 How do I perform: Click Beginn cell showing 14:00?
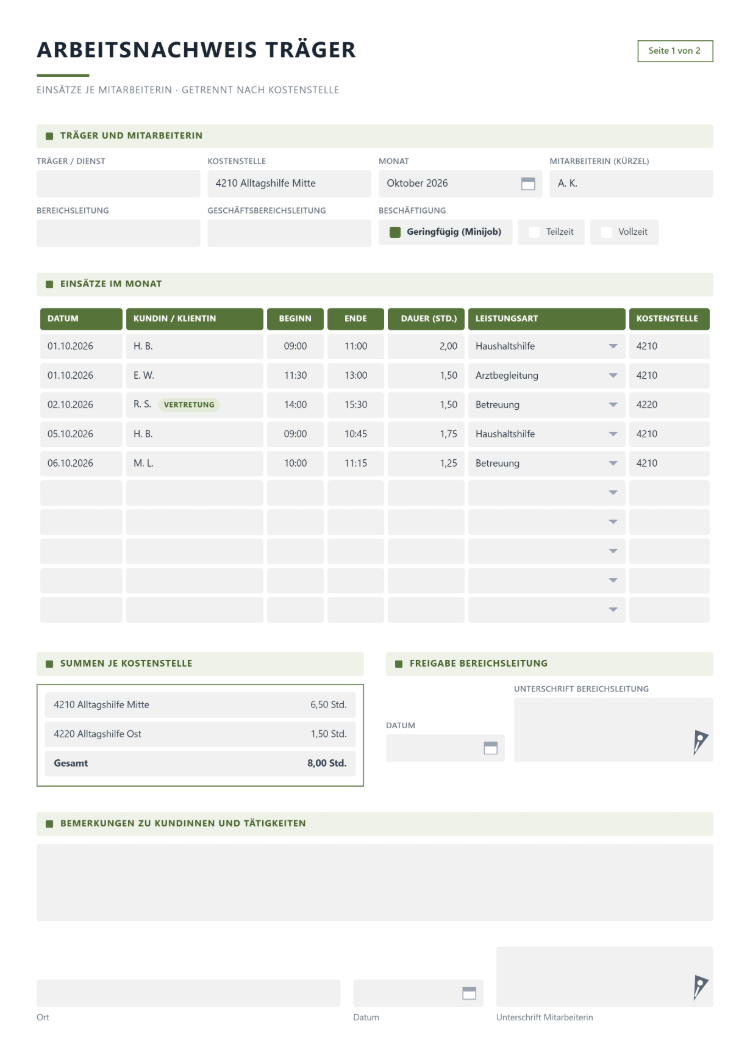[296, 405]
